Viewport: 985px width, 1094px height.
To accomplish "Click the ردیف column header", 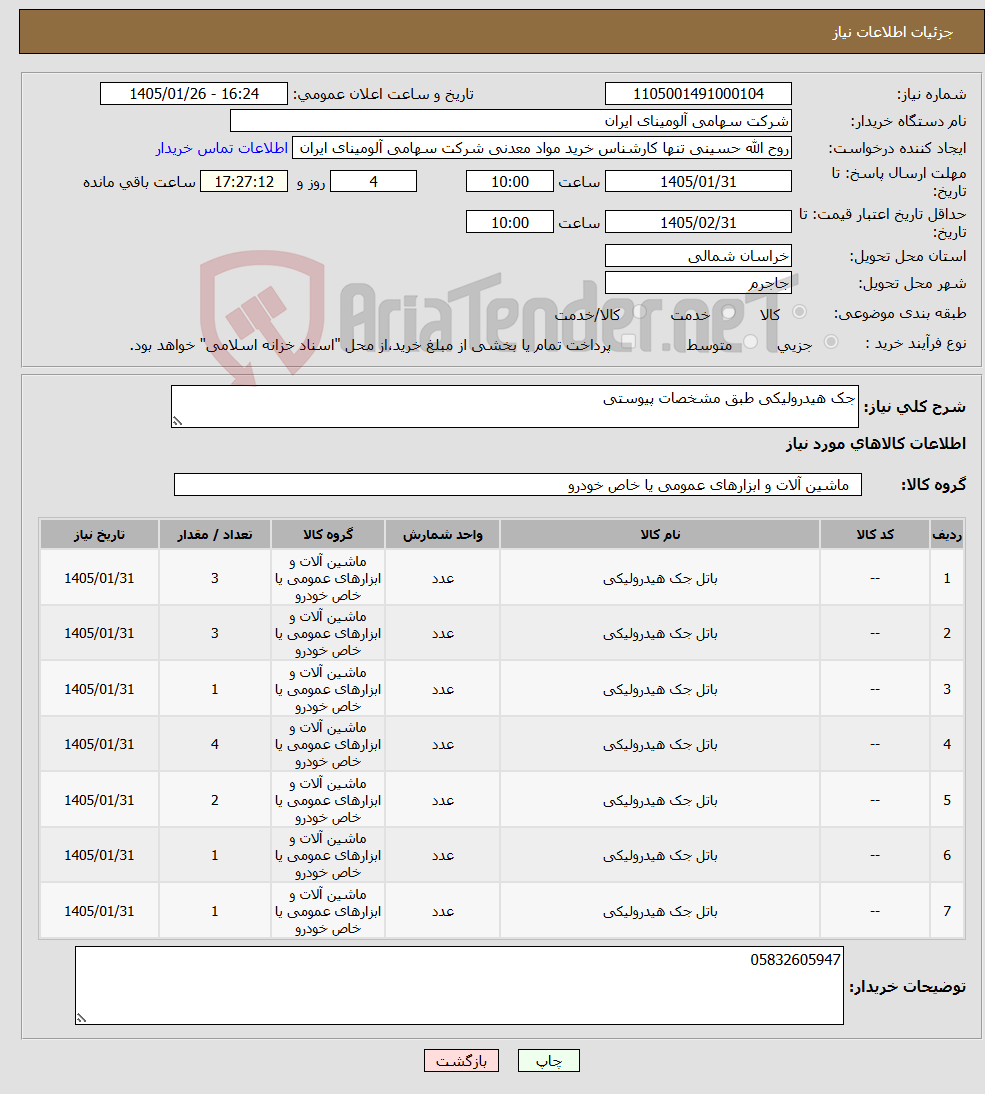I will 947,534.
